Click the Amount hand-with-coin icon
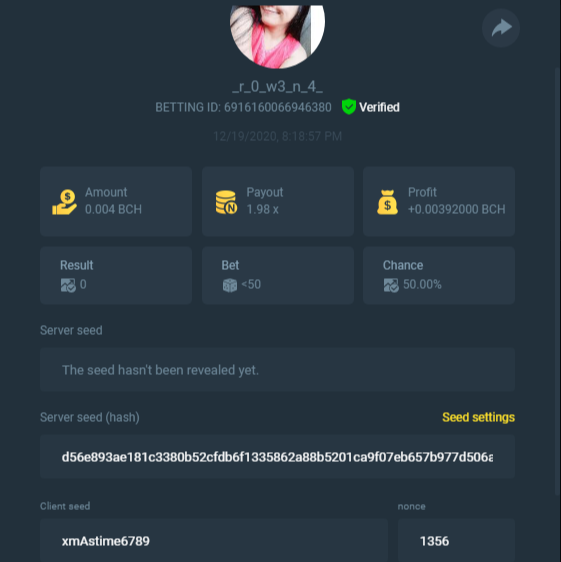561x562 pixels. coord(65,202)
